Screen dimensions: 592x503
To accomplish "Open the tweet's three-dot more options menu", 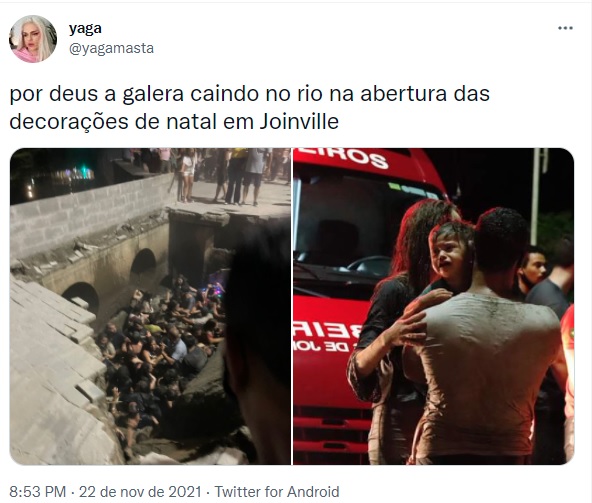I will click(x=565, y=28).
